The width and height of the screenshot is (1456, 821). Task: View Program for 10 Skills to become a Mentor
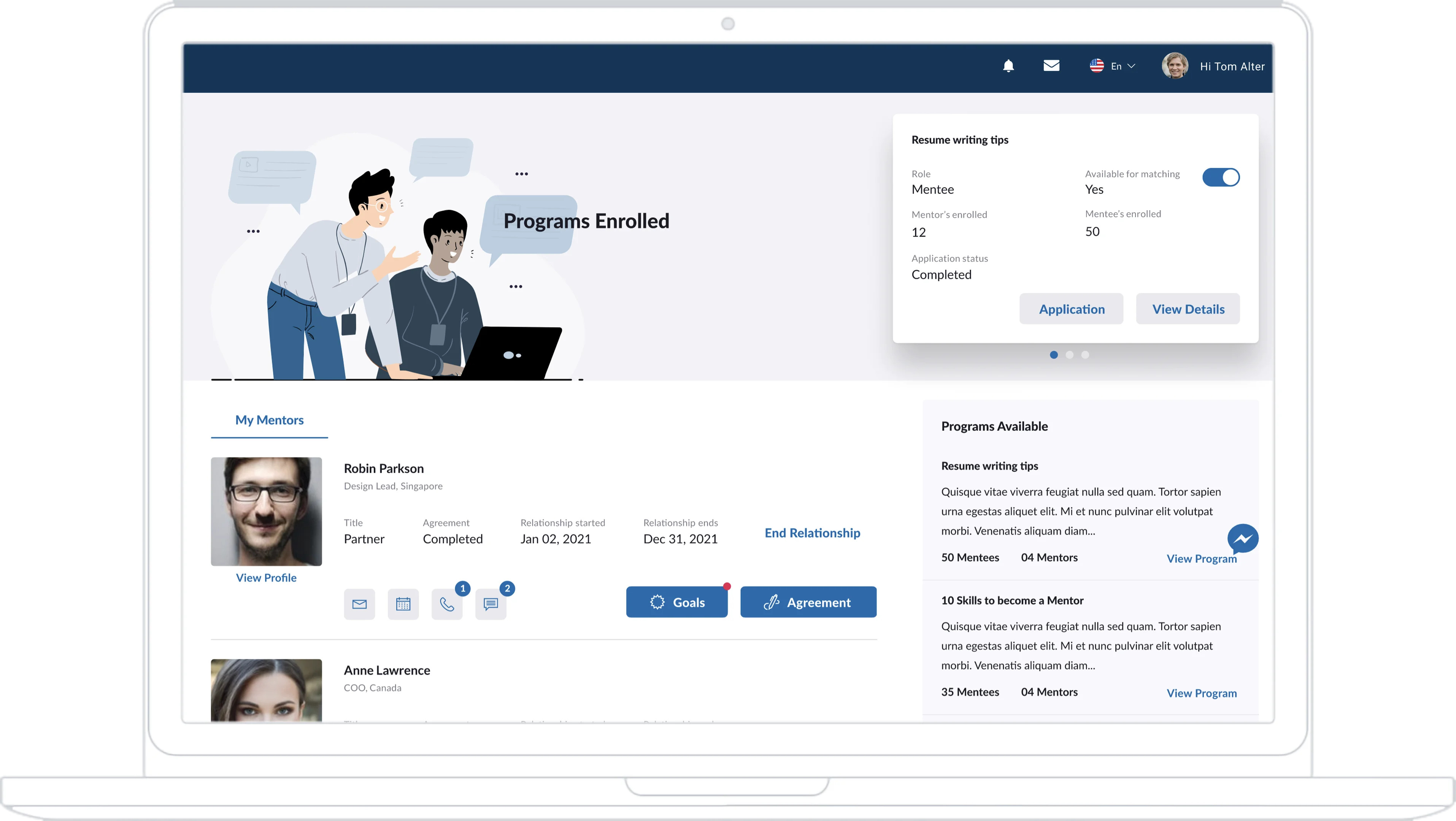pos(1202,693)
